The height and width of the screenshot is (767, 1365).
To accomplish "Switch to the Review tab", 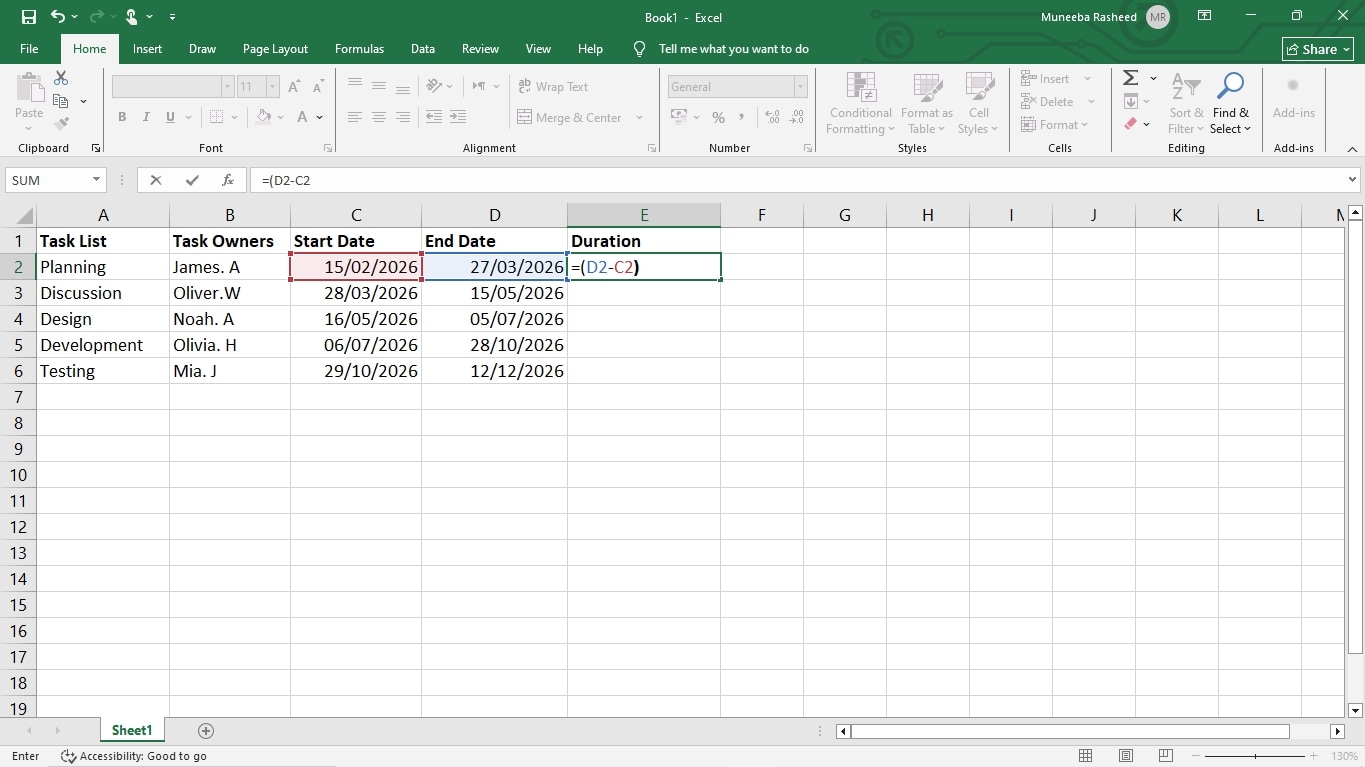I will point(480,49).
